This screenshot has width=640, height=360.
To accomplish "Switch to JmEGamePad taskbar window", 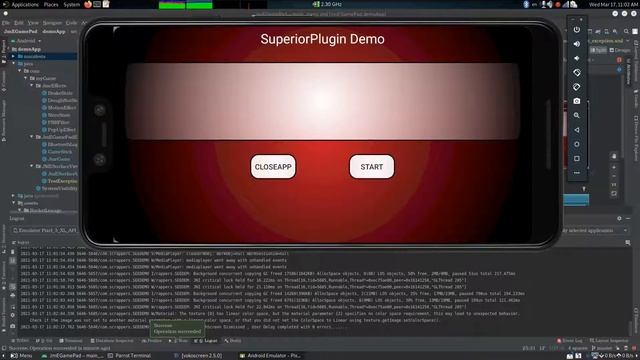I will pyautogui.click(x=73, y=356).
